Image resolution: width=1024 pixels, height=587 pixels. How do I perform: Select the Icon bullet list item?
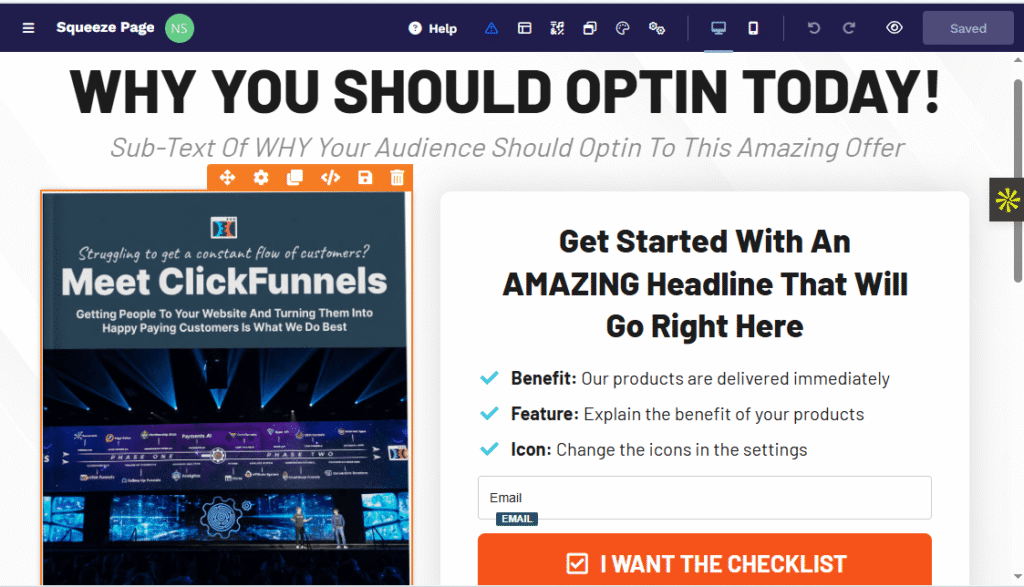pyautogui.click(x=643, y=450)
